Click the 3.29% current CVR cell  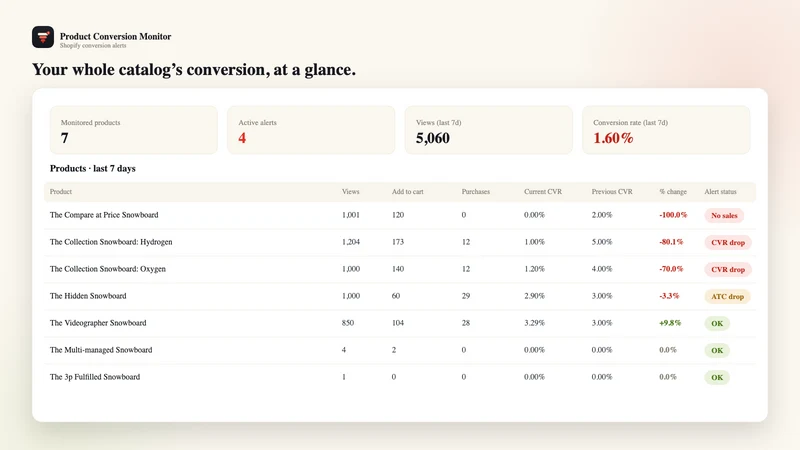pos(534,323)
